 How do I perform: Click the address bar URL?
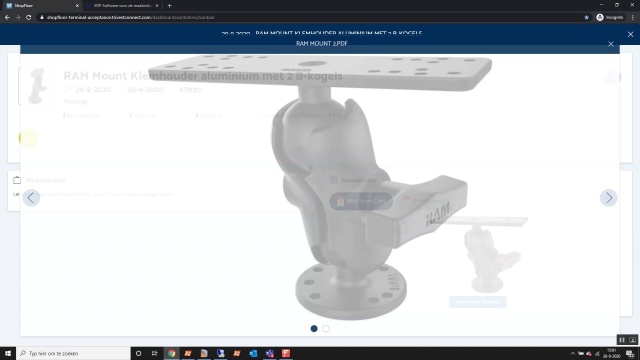[x=130, y=18]
